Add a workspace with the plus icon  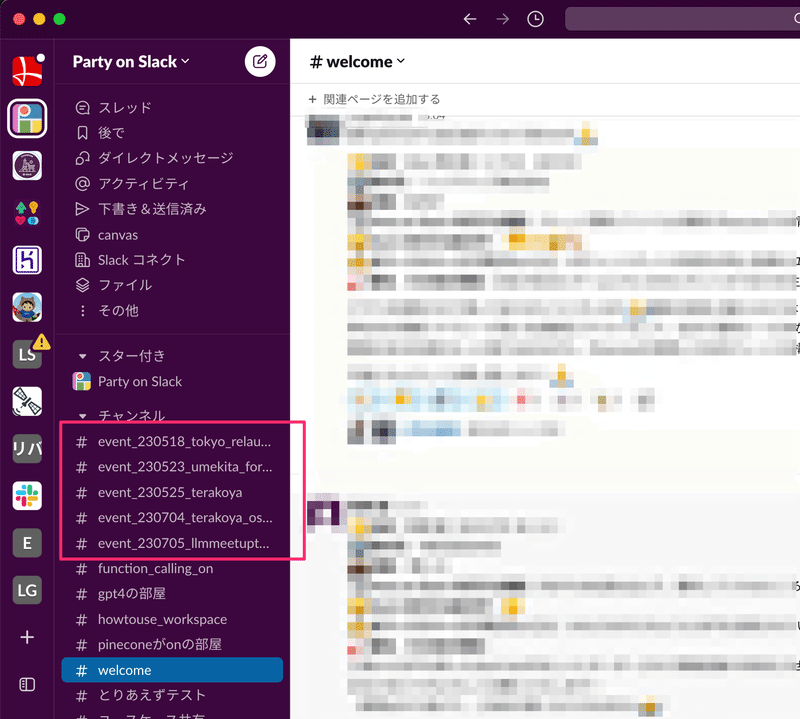[27, 637]
